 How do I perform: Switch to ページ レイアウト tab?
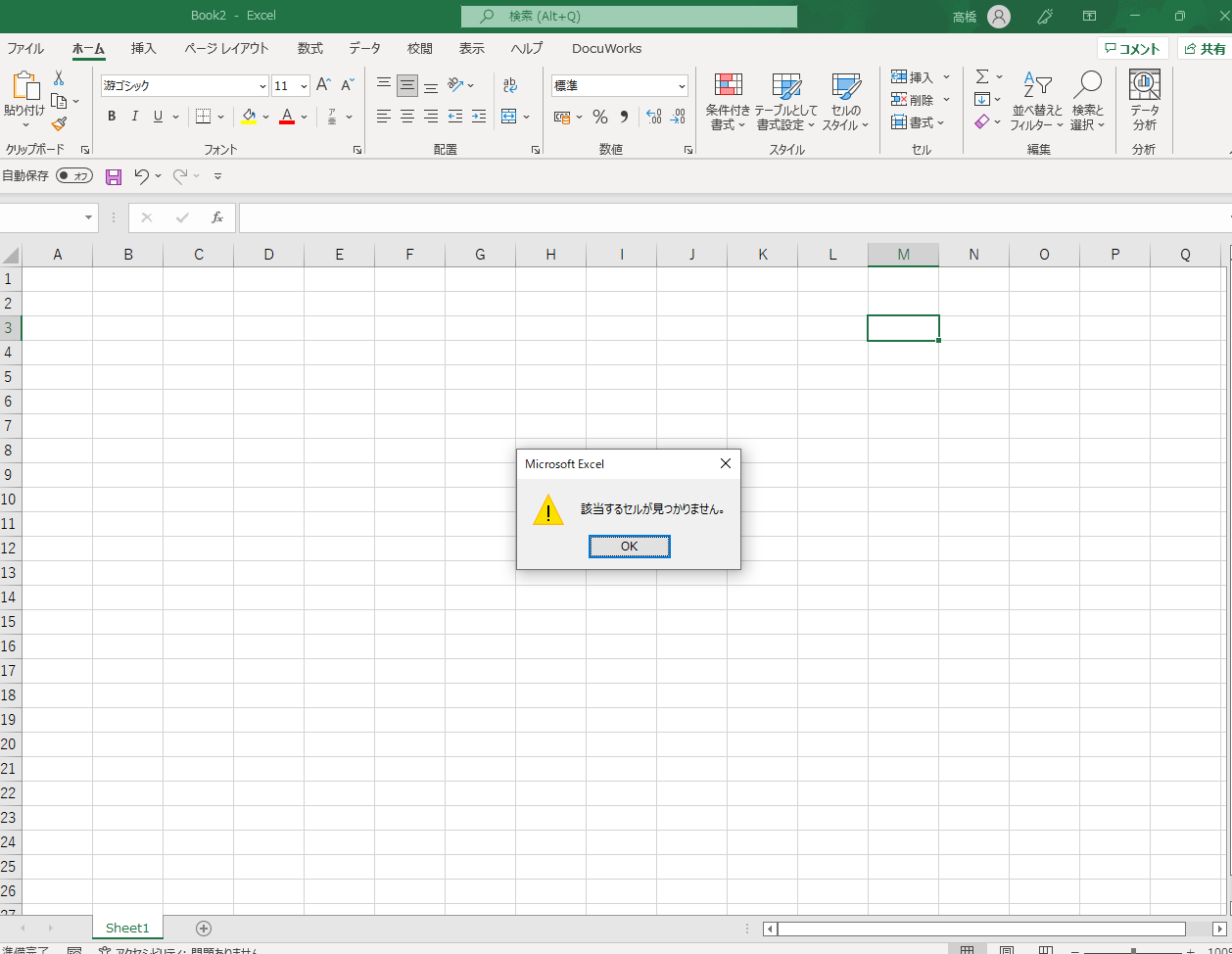coord(226,48)
